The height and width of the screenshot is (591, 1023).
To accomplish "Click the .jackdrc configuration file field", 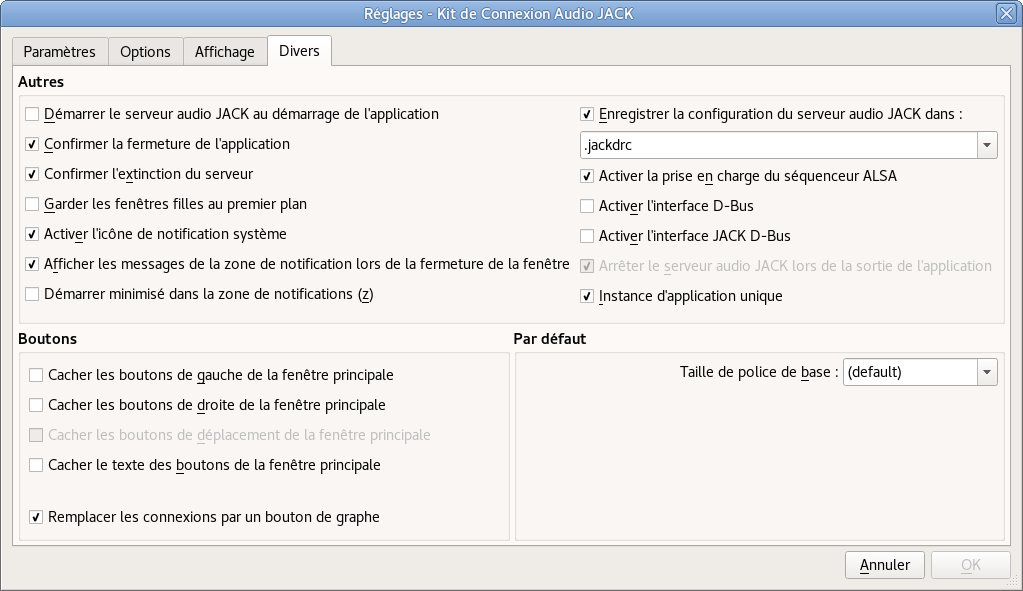I will tap(778, 145).
